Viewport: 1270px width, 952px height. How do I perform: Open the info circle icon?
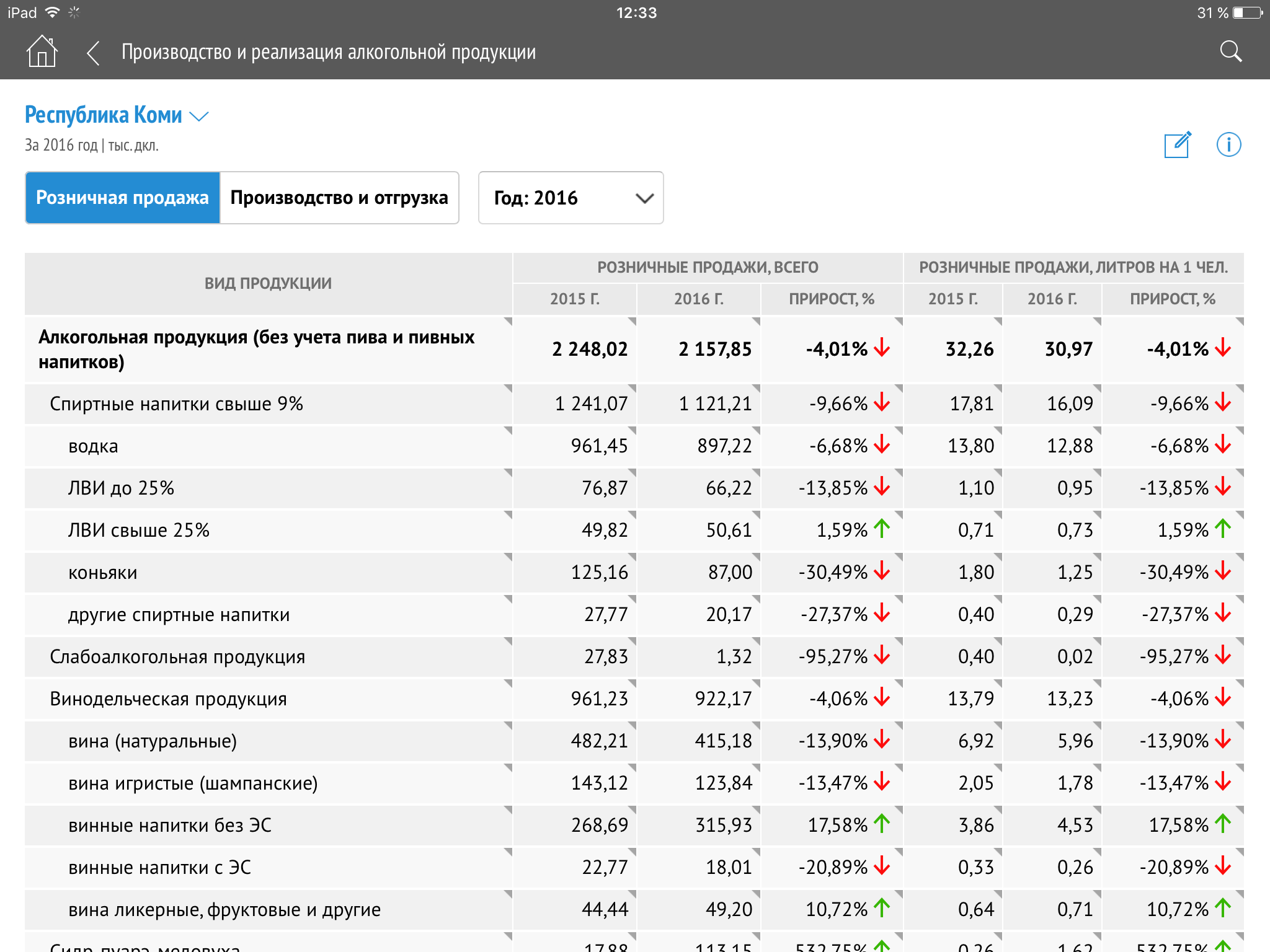pos(1228,145)
